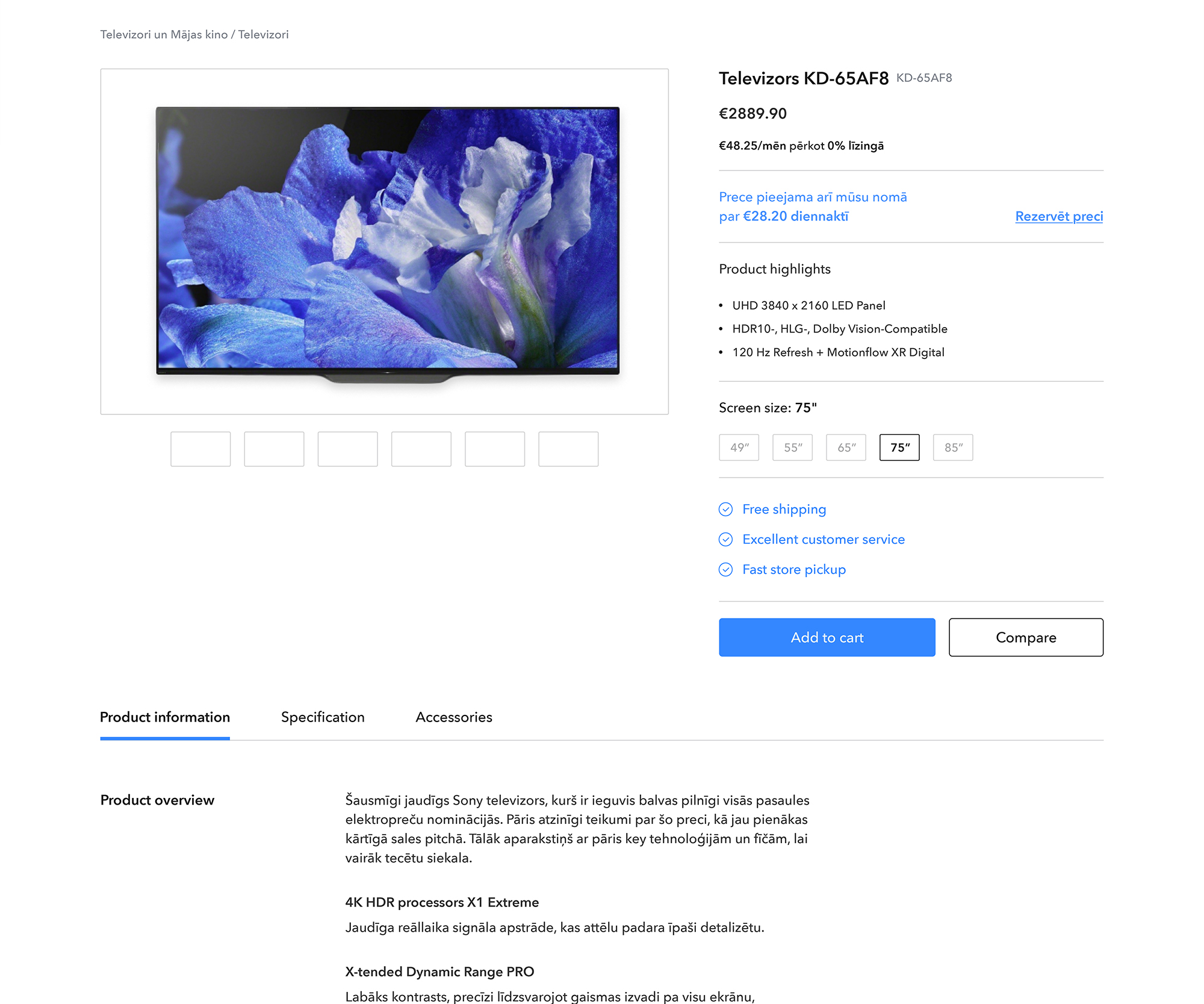Click the price €2889.90
The image size is (1204, 1004).
(x=752, y=113)
